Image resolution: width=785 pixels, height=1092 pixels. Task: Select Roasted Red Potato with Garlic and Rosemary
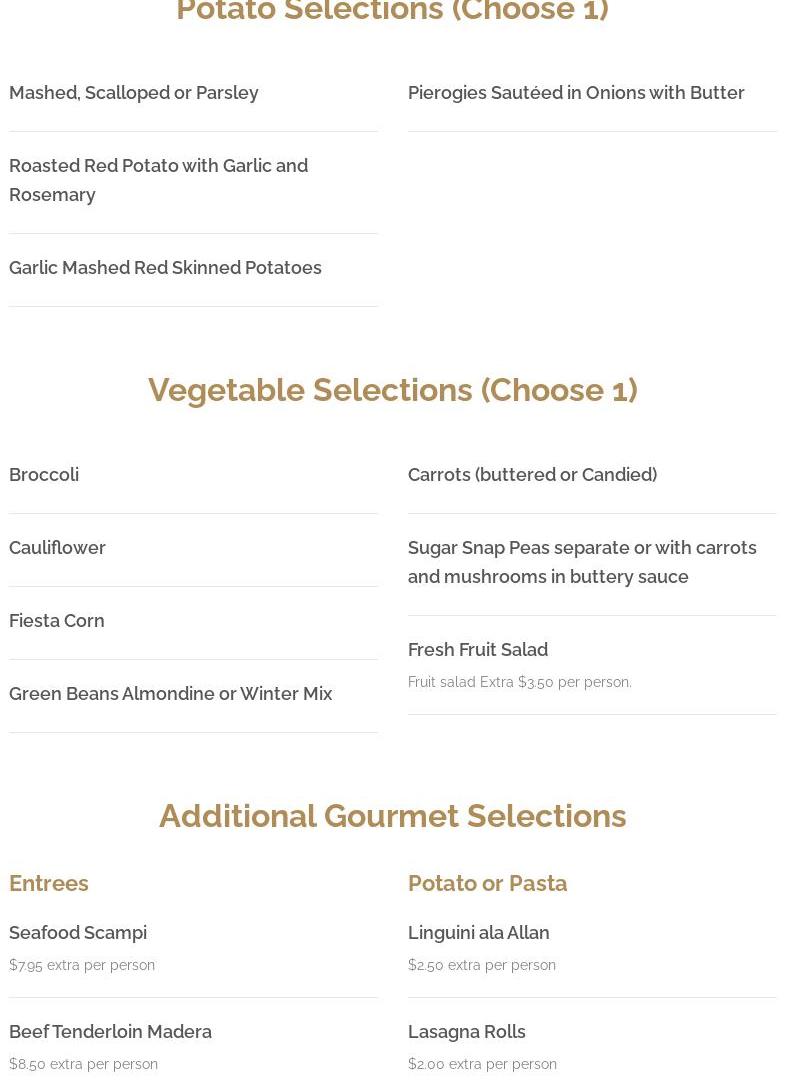[158, 180]
